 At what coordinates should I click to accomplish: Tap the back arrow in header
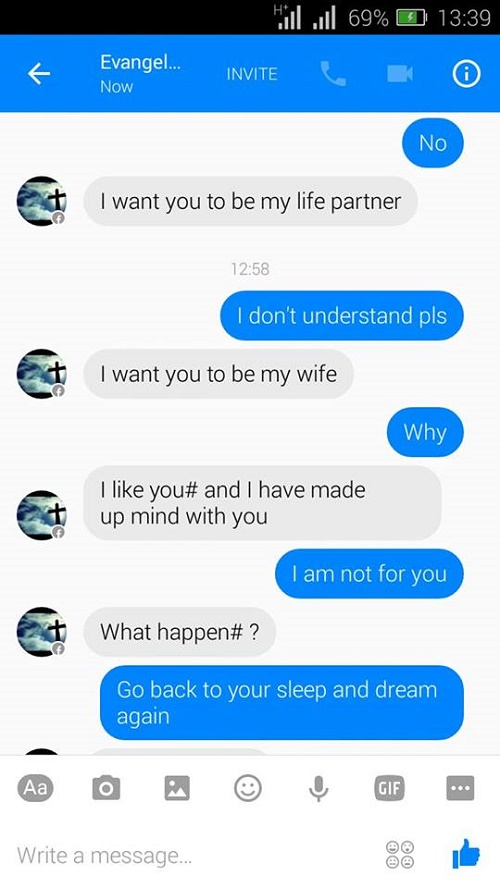pyautogui.click(x=39, y=74)
